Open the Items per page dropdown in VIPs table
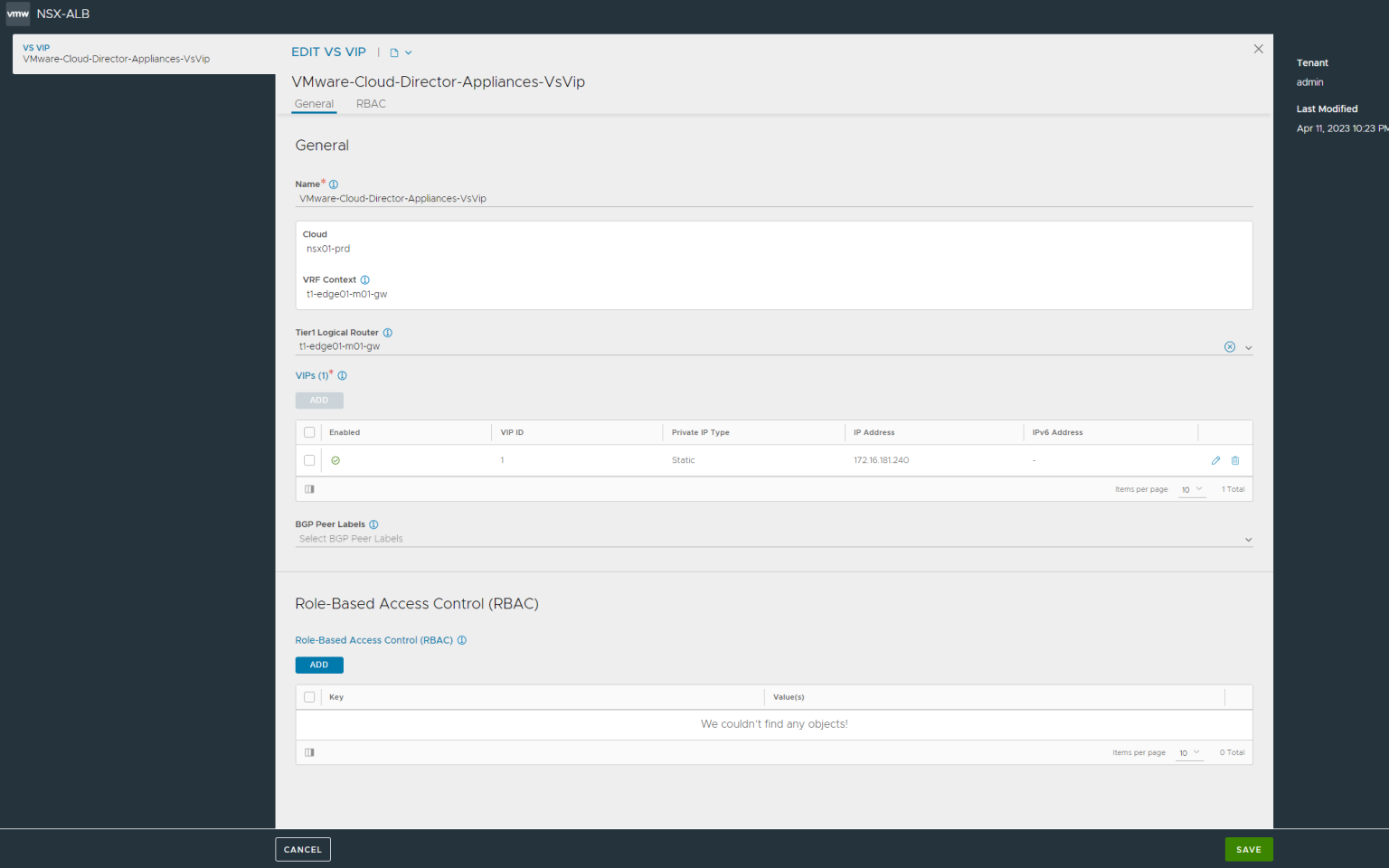 coord(1192,489)
